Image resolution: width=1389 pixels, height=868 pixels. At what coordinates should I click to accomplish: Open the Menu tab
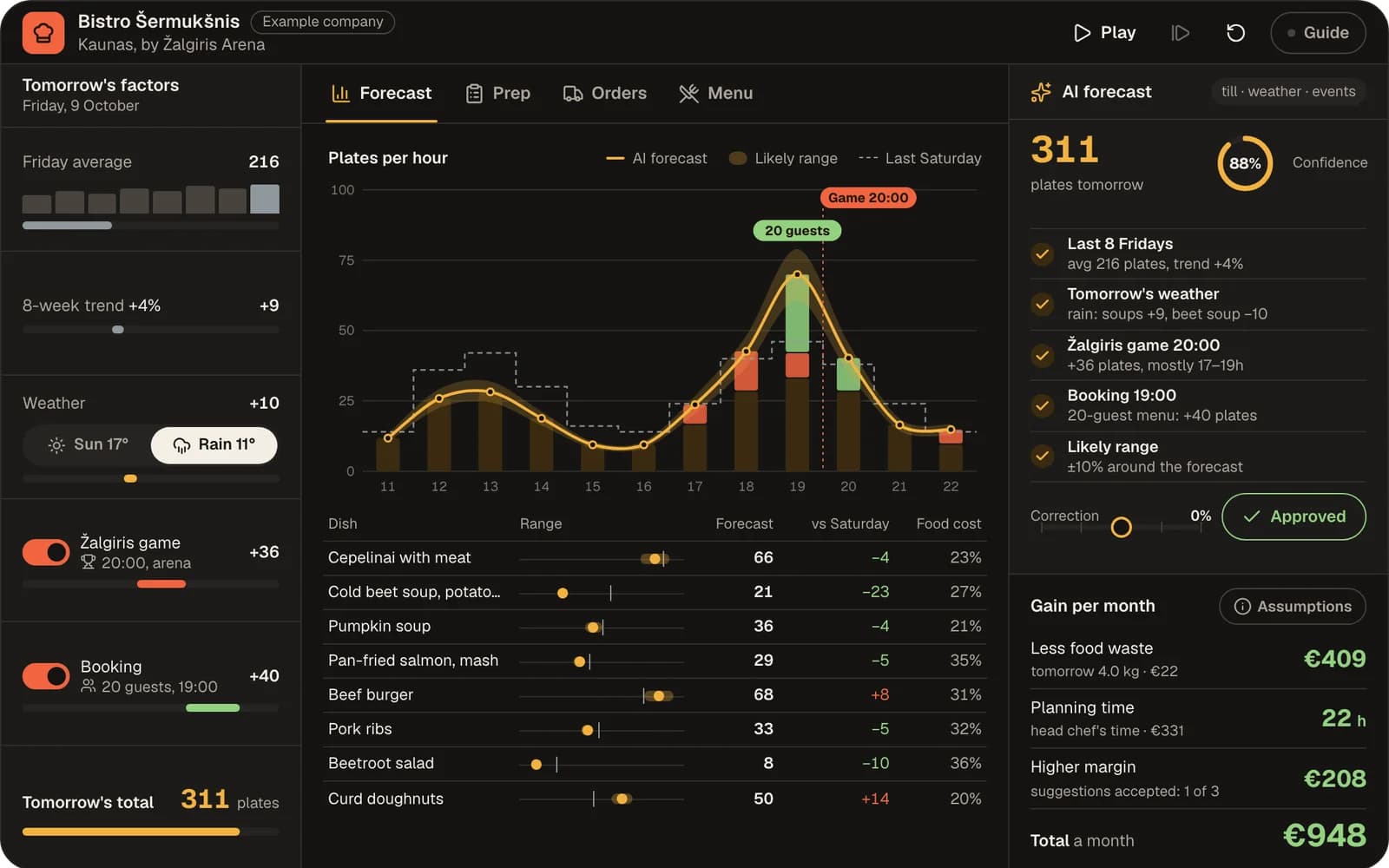coord(716,93)
